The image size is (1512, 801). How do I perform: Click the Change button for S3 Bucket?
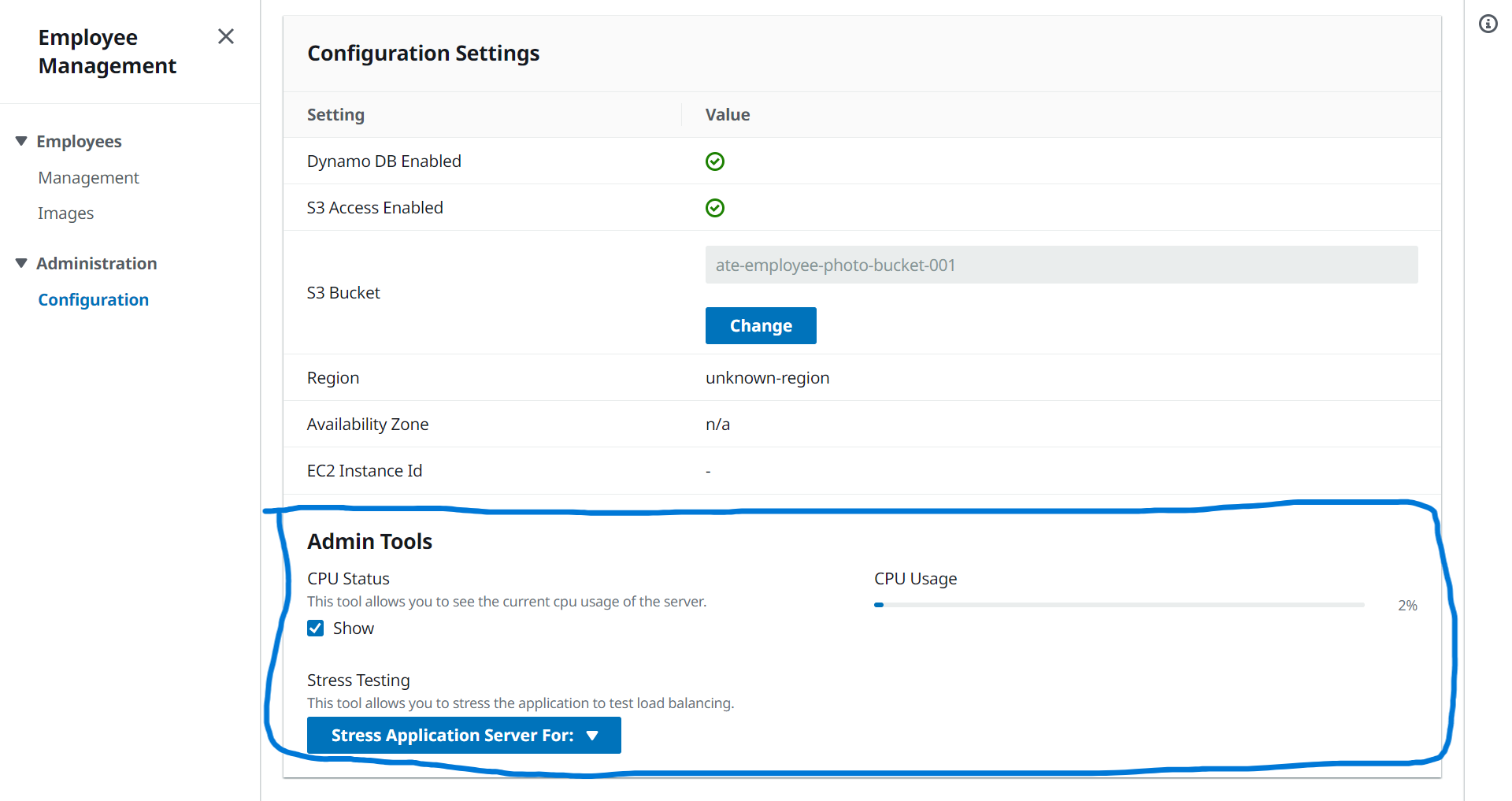(760, 325)
